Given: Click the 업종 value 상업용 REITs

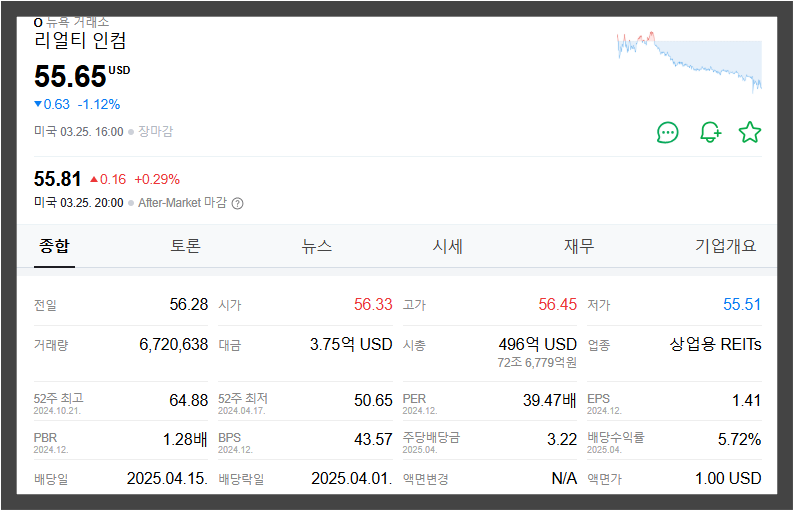Looking at the screenshot, I should coord(716,344).
